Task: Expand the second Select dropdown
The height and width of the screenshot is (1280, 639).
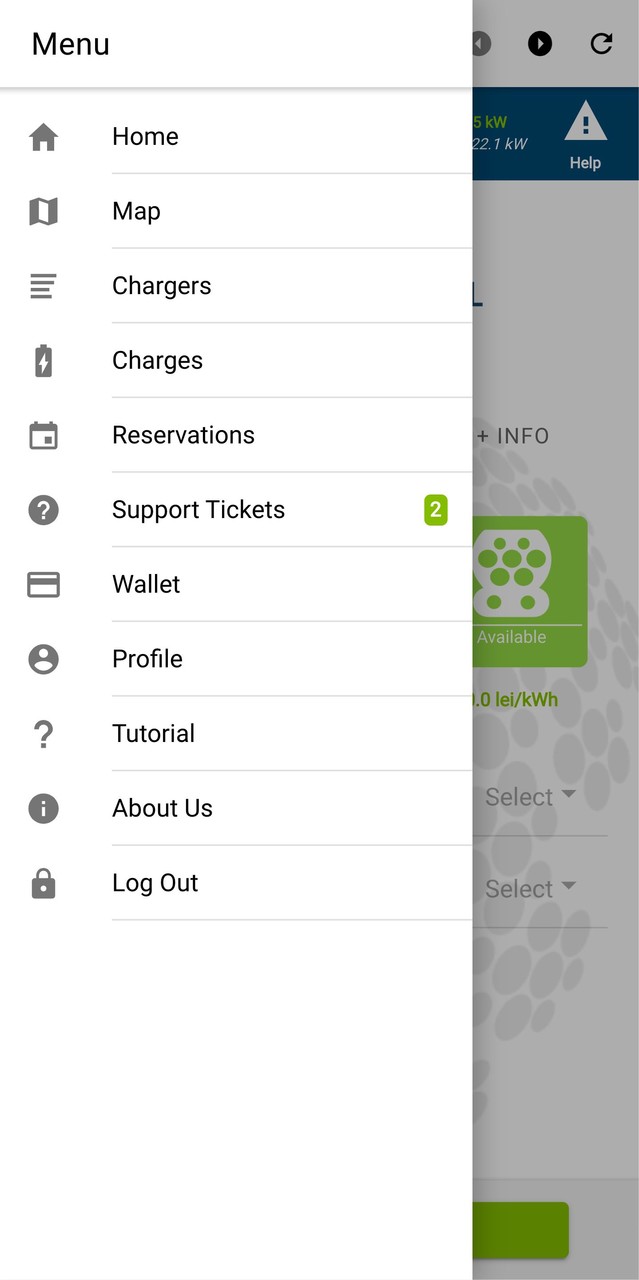Action: coord(531,888)
